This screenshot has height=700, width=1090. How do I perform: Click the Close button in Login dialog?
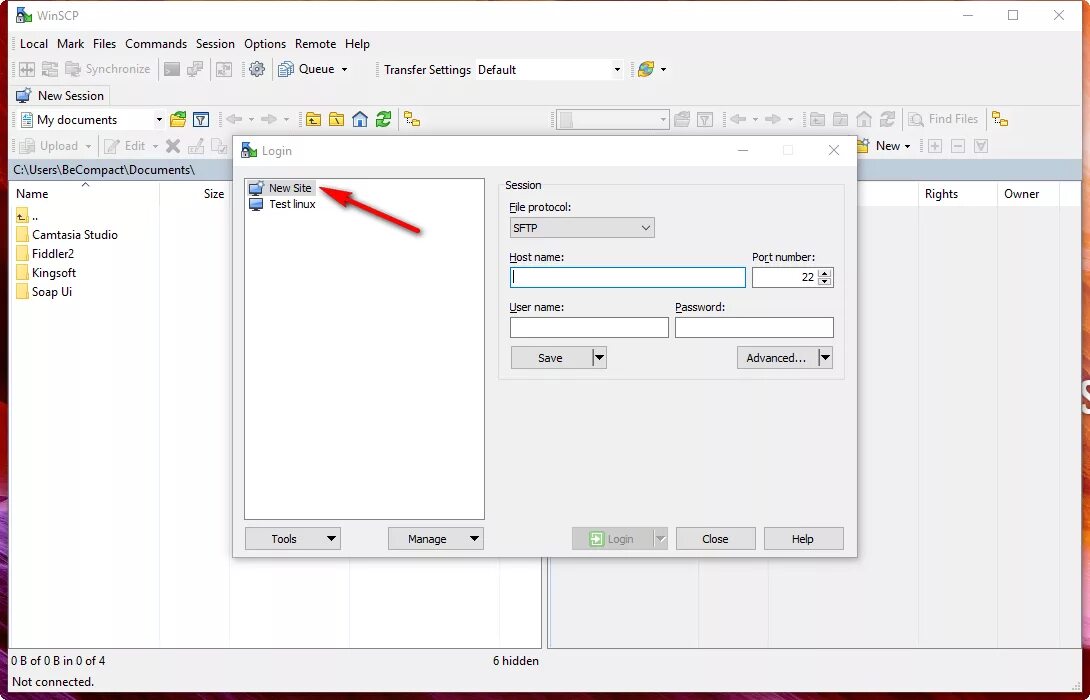click(715, 539)
